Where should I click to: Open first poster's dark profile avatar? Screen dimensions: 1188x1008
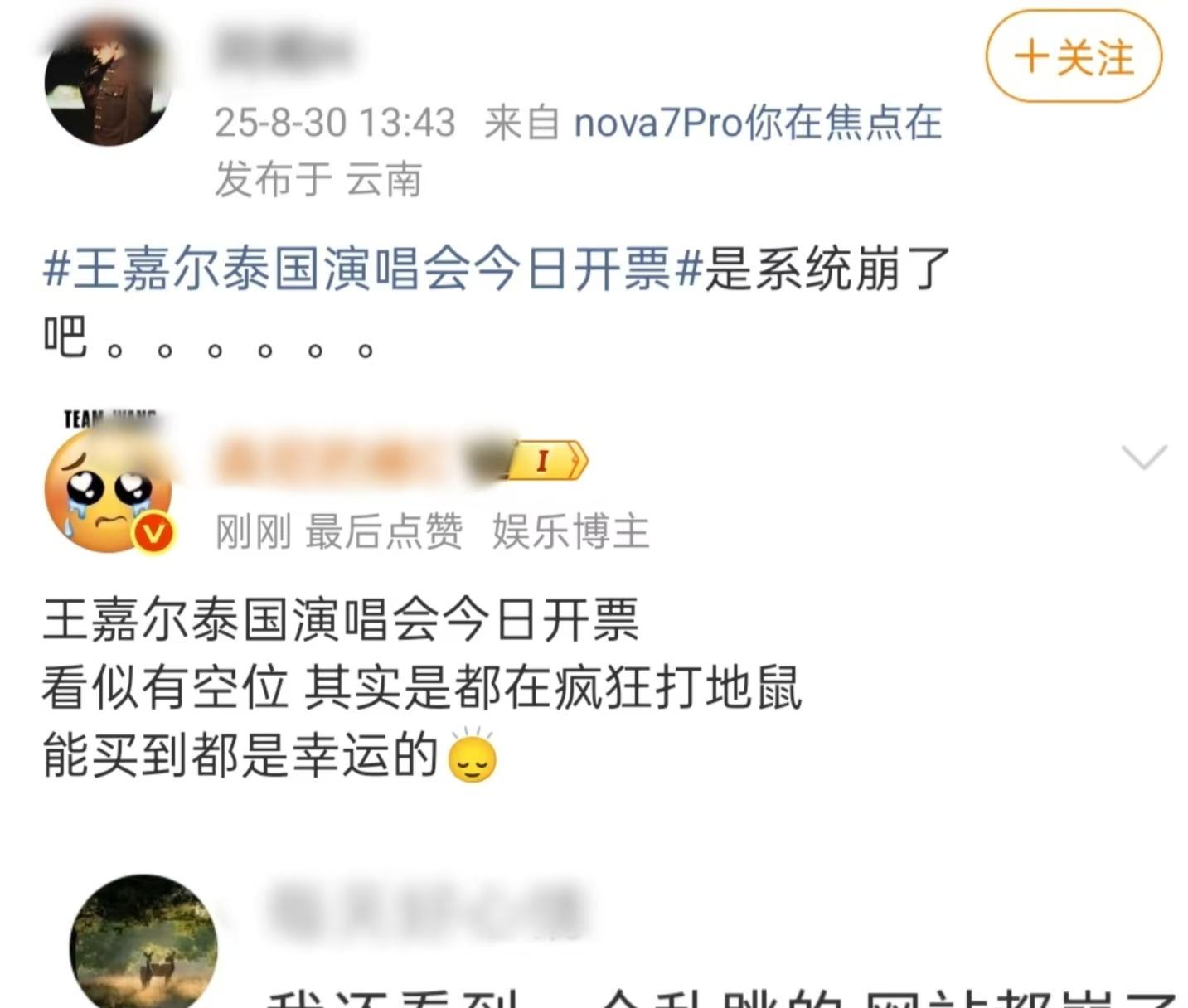click(x=108, y=83)
